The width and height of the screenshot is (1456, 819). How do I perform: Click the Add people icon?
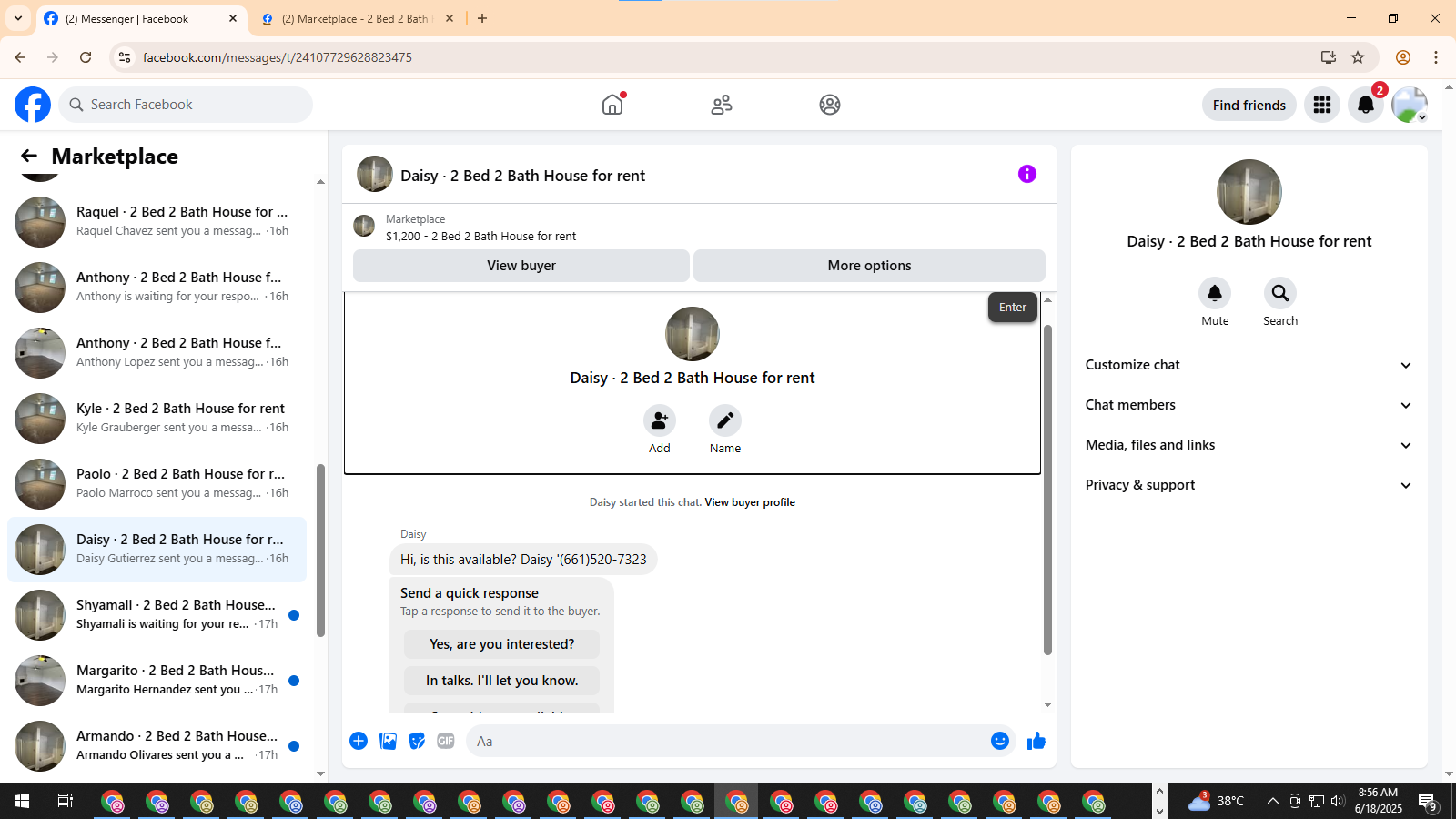click(x=660, y=420)
